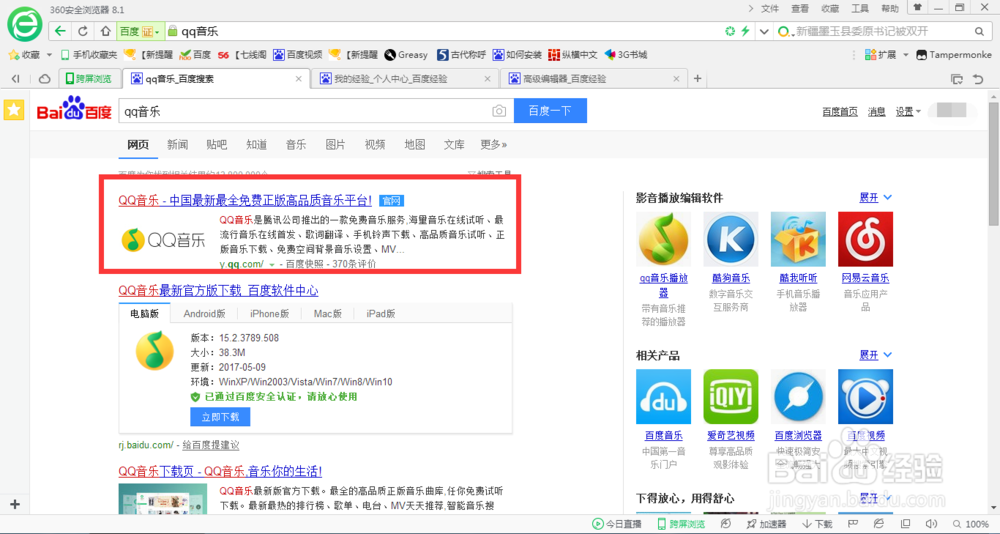Click the green lightning speed mode icon

tap(745, 31)
